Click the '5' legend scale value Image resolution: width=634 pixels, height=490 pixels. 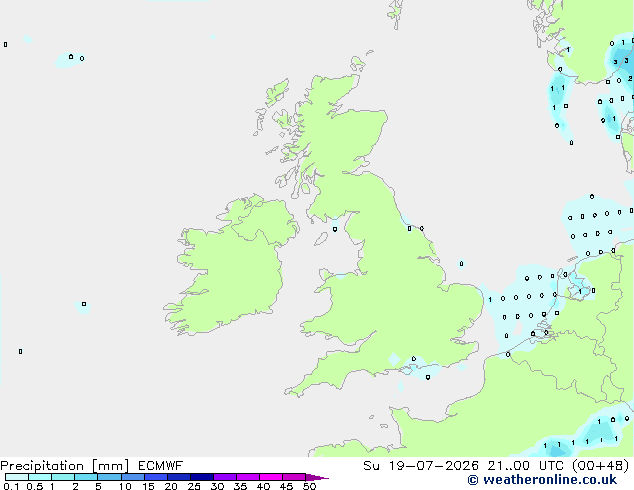(x=98, y=486)
